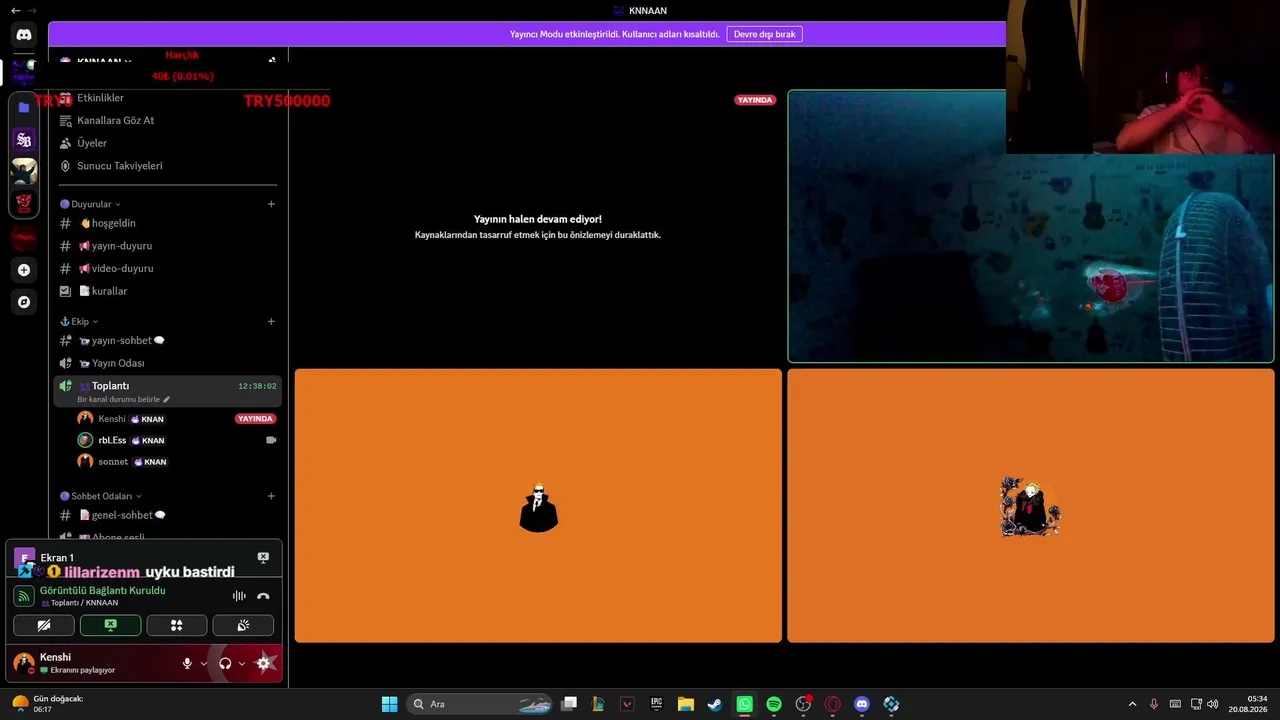The height and width of the screenshot is (720, 1280).
Task: Deafen with the headphones button
Action: tap(225, 663)
